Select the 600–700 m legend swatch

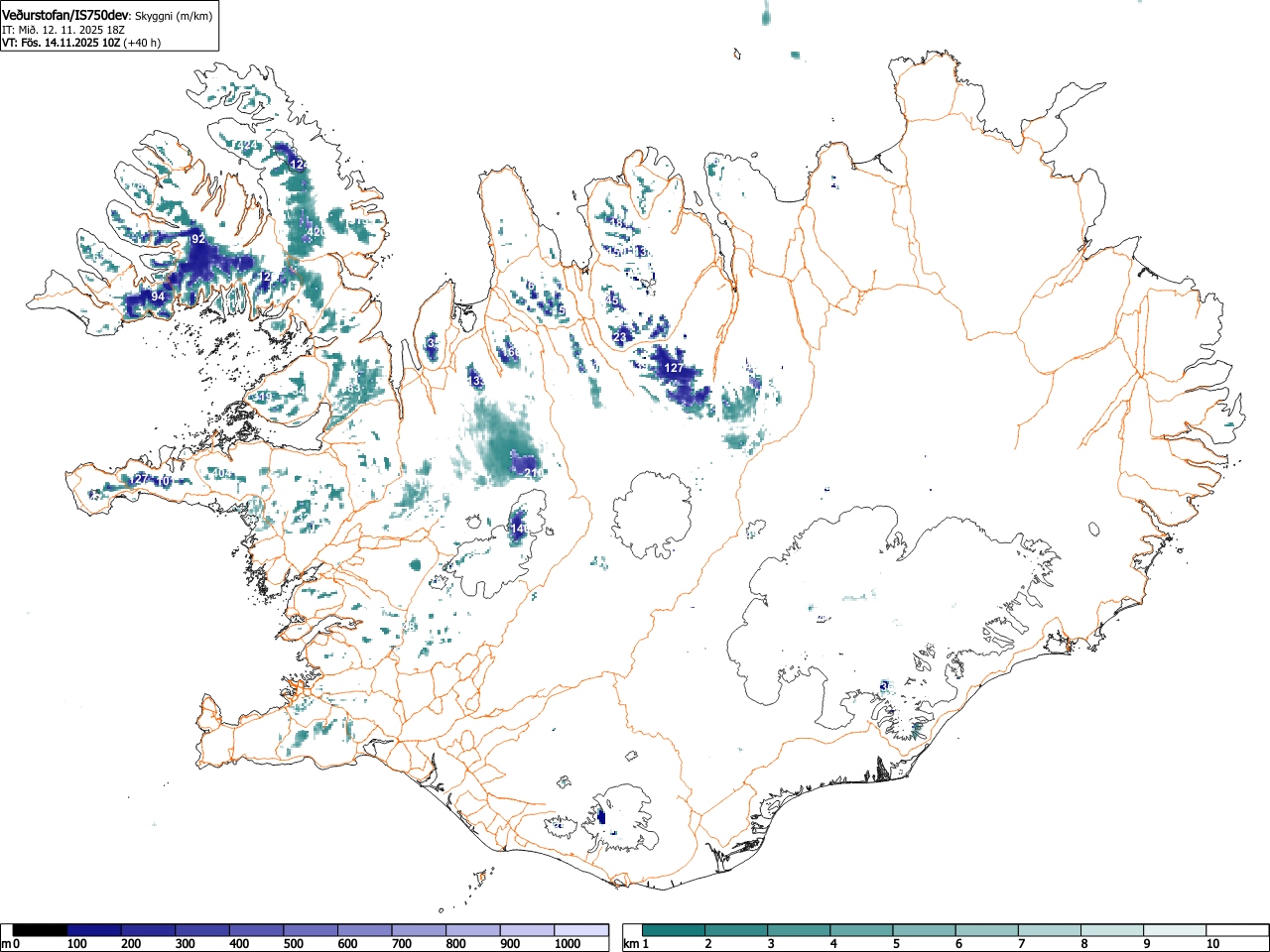pyautogui.click(x=365, y=930)
